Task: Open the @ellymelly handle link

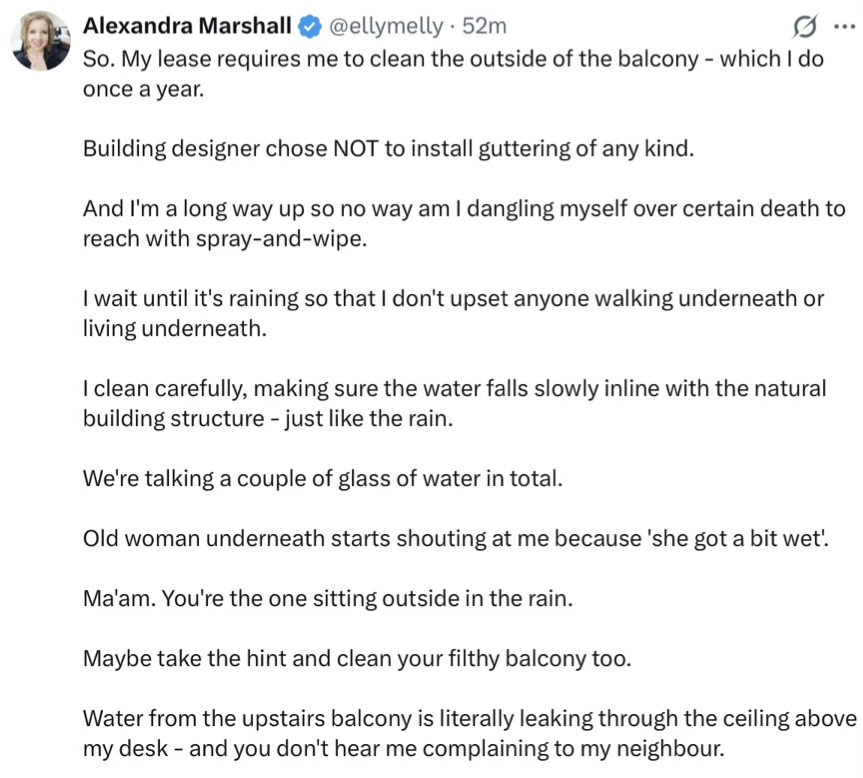Action: tap(380, 26)
